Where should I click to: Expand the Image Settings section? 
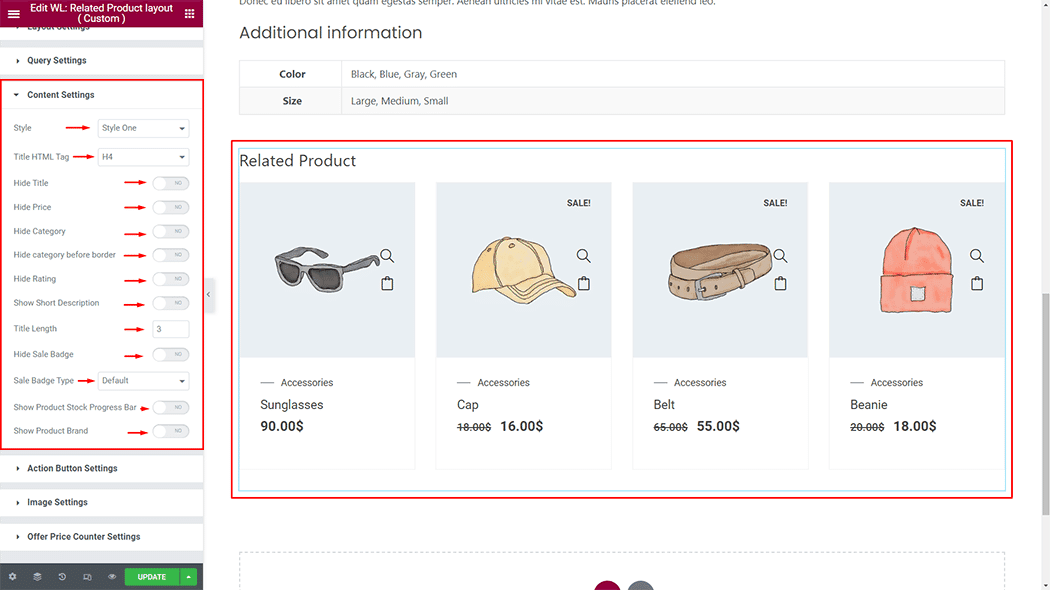click(x=57, y=502)
